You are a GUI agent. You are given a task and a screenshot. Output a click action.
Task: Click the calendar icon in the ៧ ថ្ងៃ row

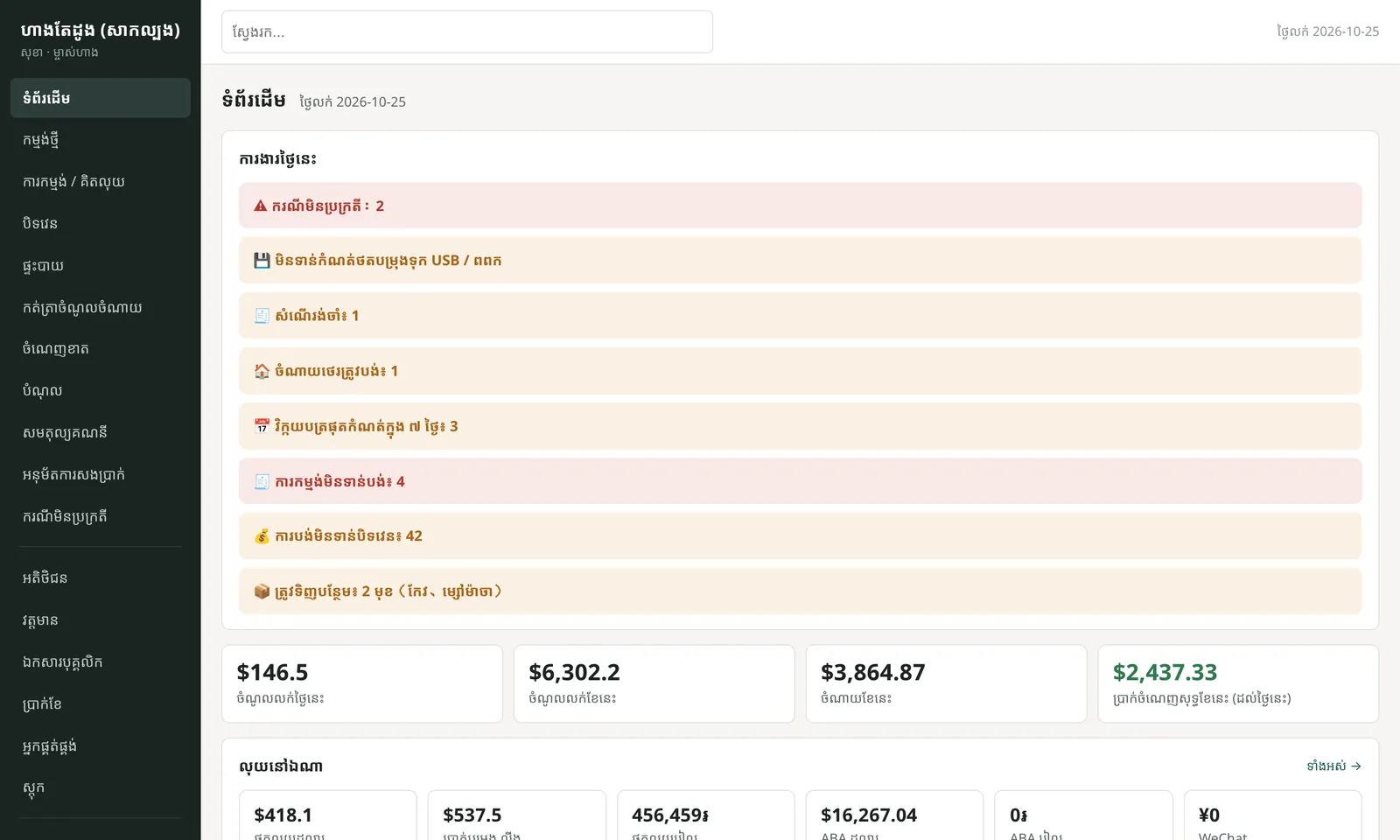262,426
